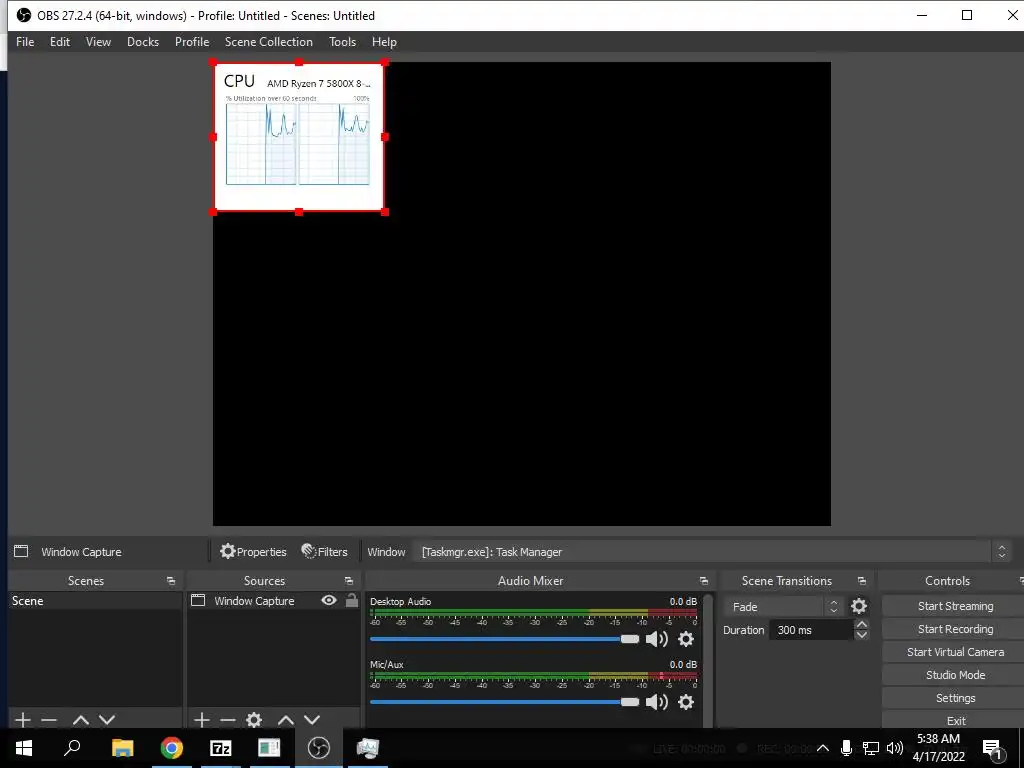This screenshot has height=768, width=1024.
Task: Open the Tools menu
Action: click(342, 42)
